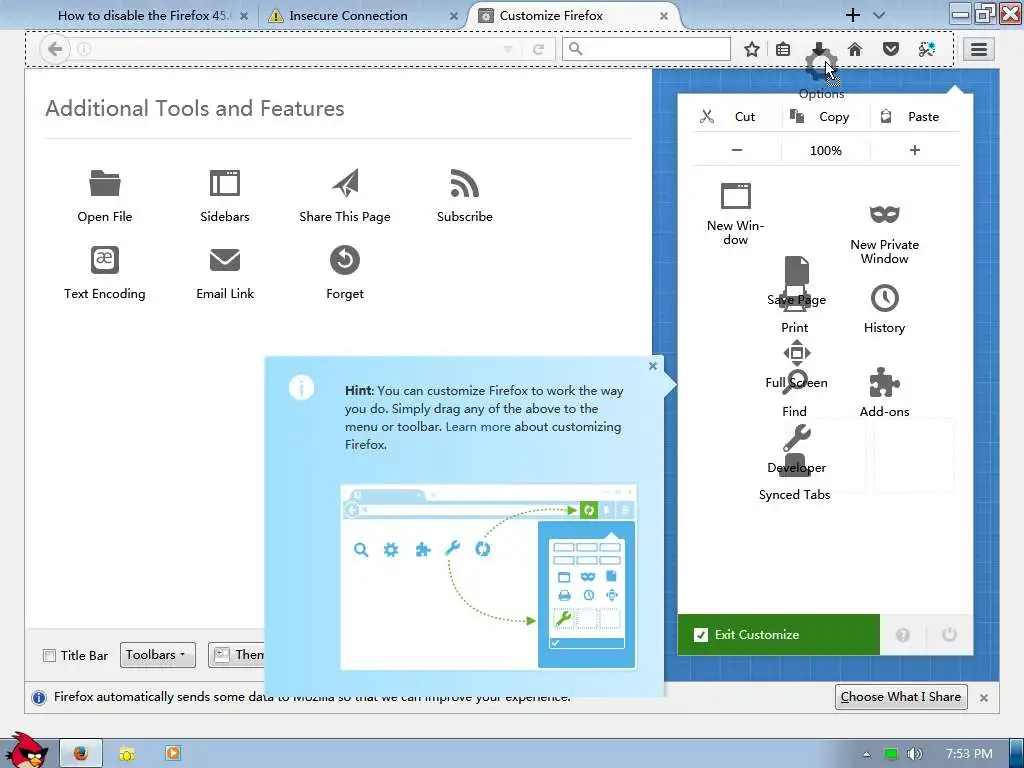
Task: Click the Firefox taskbar icon
Action: pos(81,753)
